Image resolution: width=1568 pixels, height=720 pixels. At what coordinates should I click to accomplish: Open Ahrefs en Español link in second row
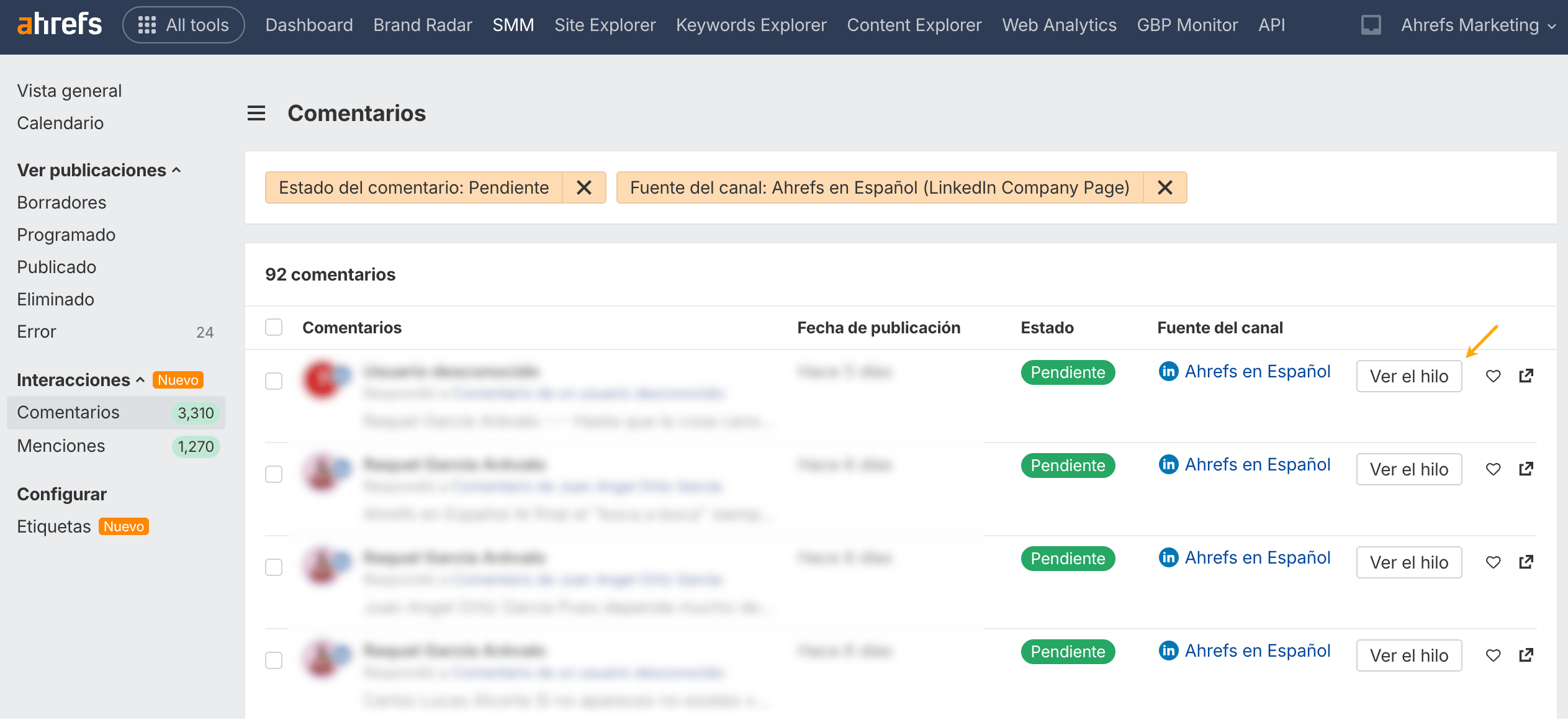click(1258, 464)
